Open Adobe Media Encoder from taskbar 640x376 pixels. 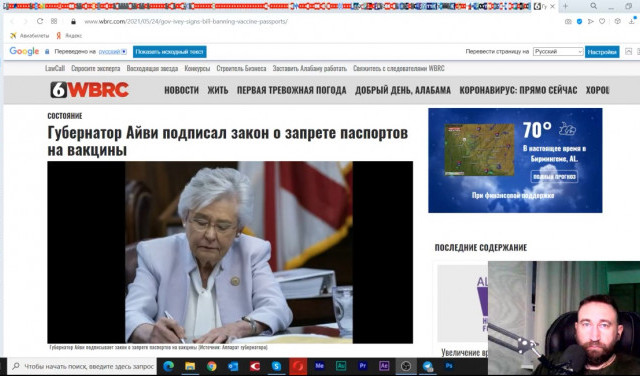point(320,366)
